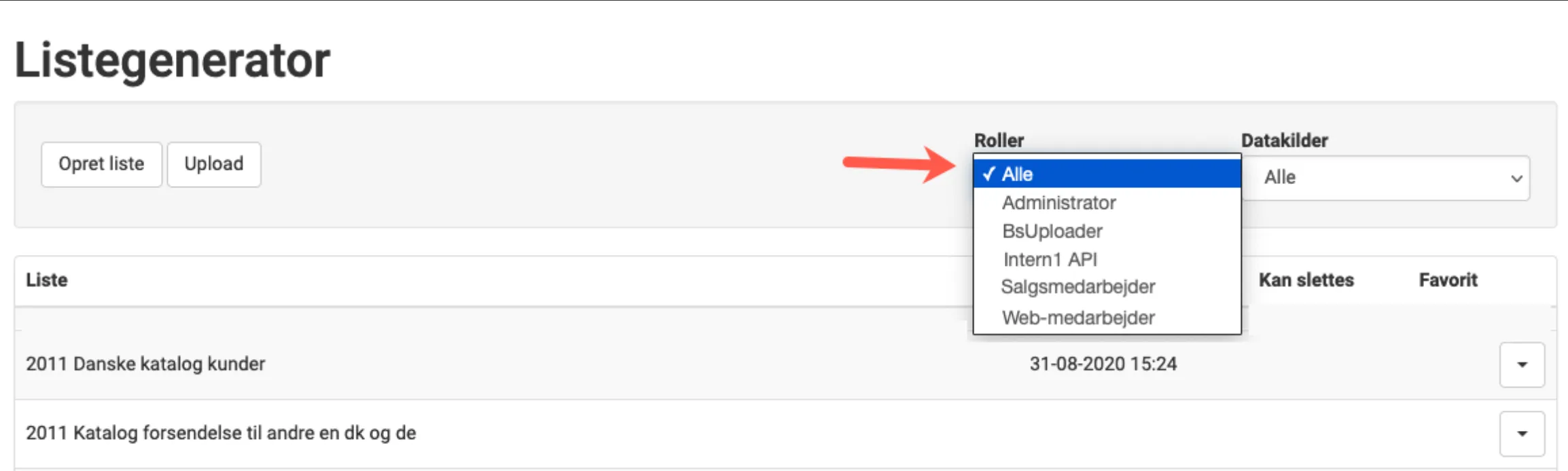
Task: Click the checkmark beside Alle
Action: click(x=988, y=174)
